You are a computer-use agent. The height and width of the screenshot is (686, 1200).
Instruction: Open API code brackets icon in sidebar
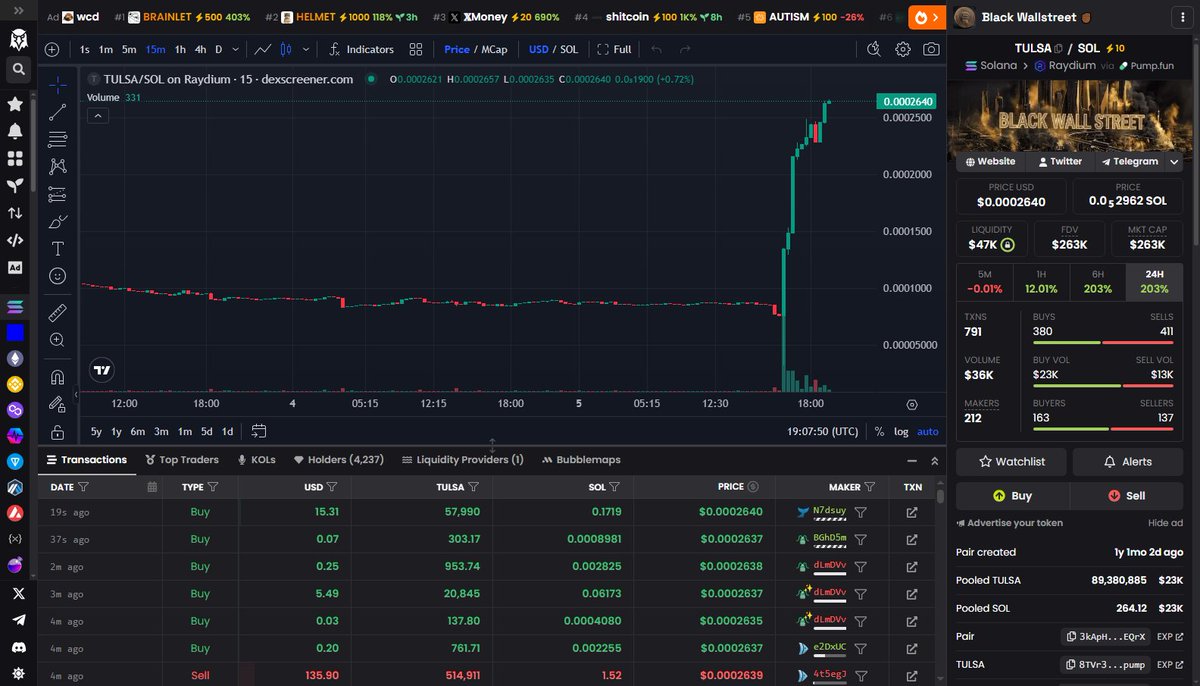[x=15, y=240]
